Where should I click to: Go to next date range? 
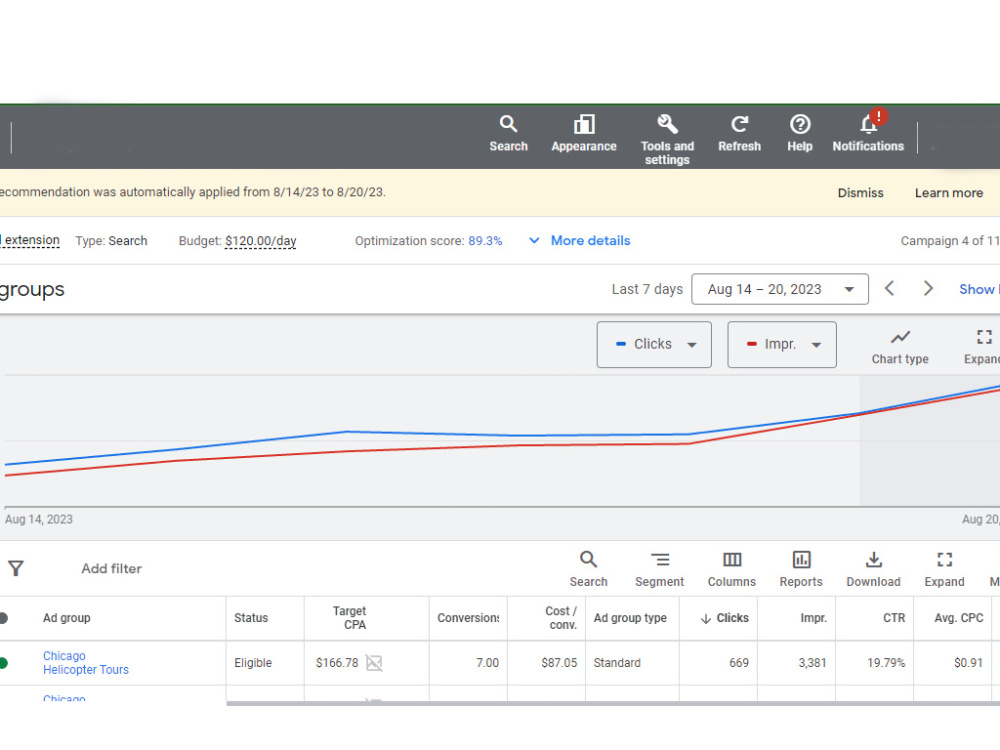pos(929,289)
